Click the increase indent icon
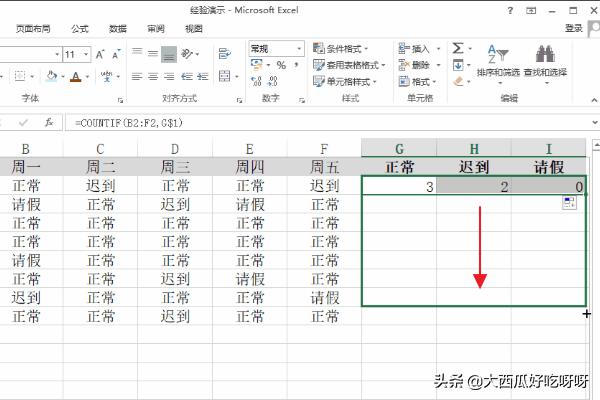 point(204,77)
